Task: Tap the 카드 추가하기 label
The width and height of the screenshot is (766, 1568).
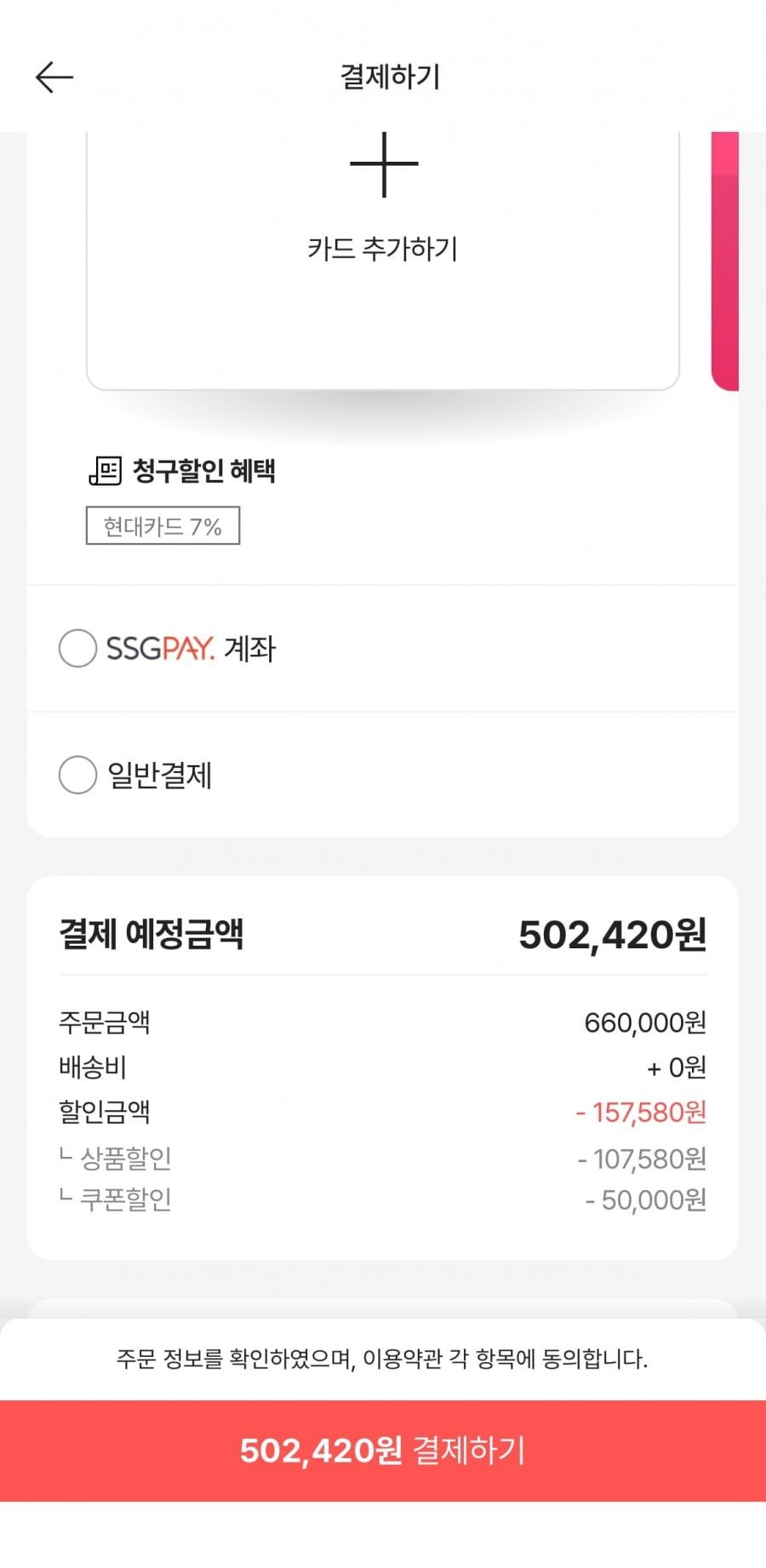Action: (383, 249)
